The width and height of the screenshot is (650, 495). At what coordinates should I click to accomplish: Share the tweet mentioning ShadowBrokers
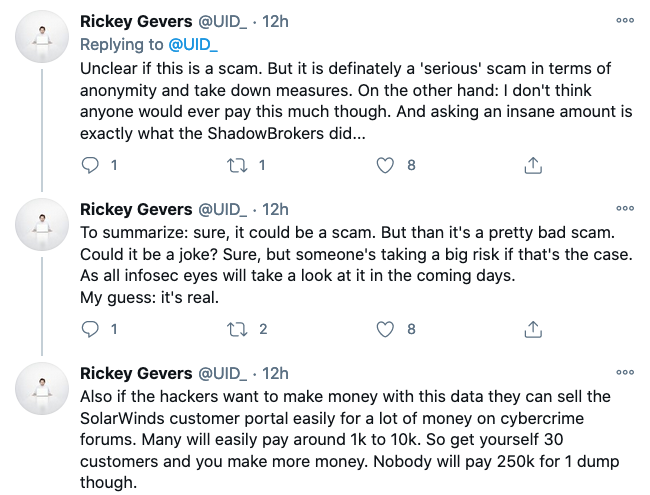(533, 165)
